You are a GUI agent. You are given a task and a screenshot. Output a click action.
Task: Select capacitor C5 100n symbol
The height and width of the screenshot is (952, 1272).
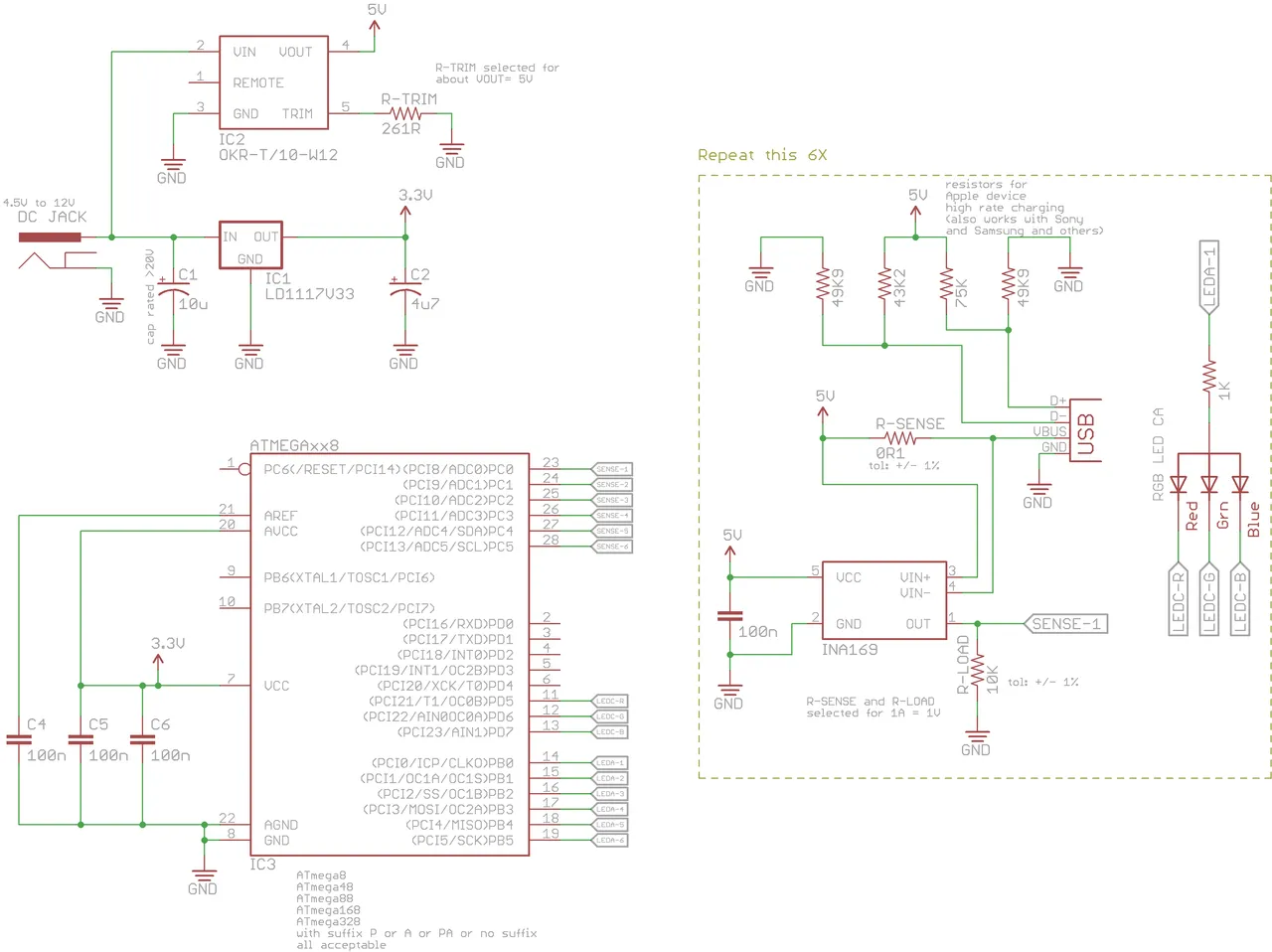point(80,739)
